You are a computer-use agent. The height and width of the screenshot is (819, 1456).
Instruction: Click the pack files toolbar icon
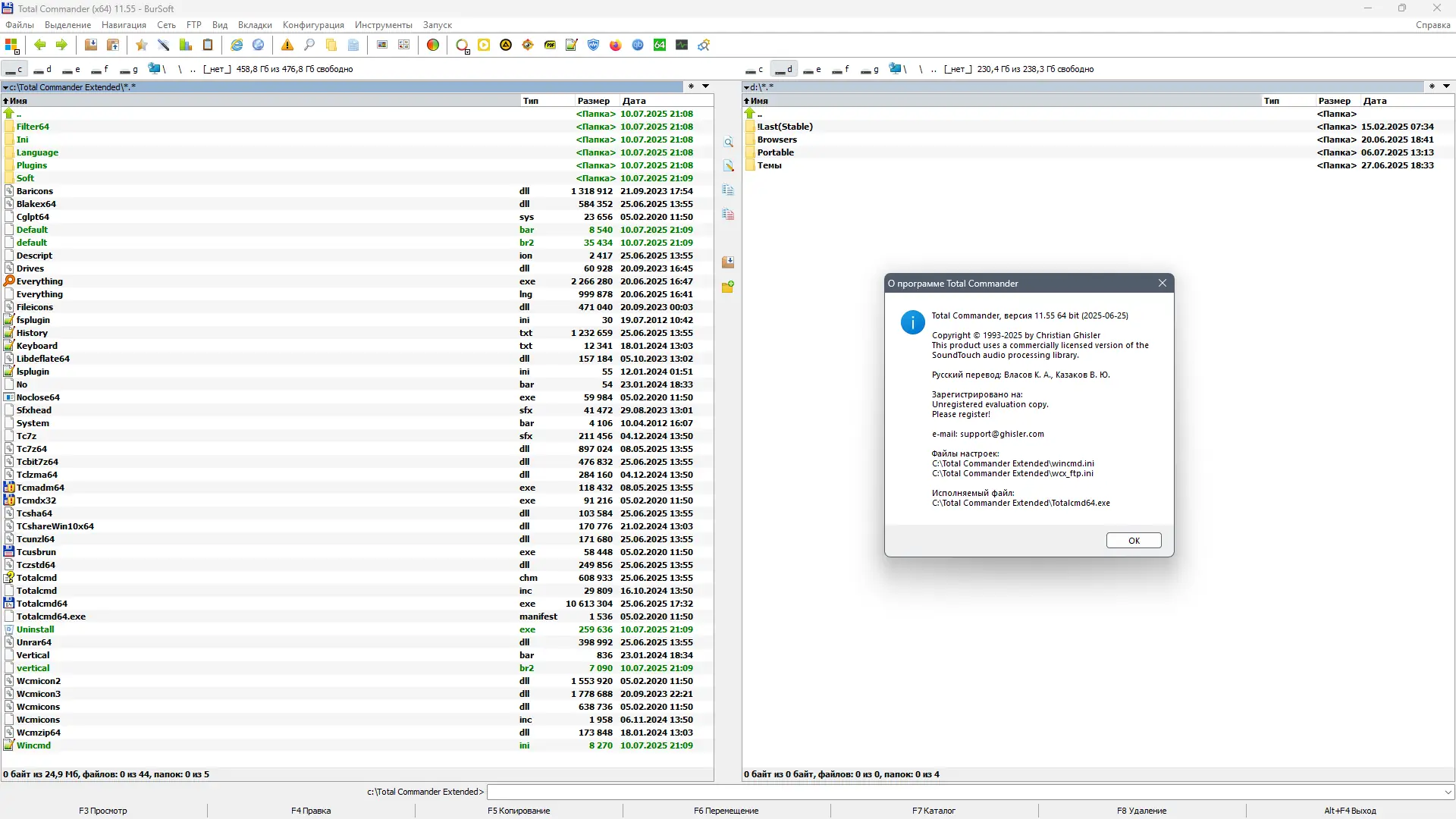(91, 45)
